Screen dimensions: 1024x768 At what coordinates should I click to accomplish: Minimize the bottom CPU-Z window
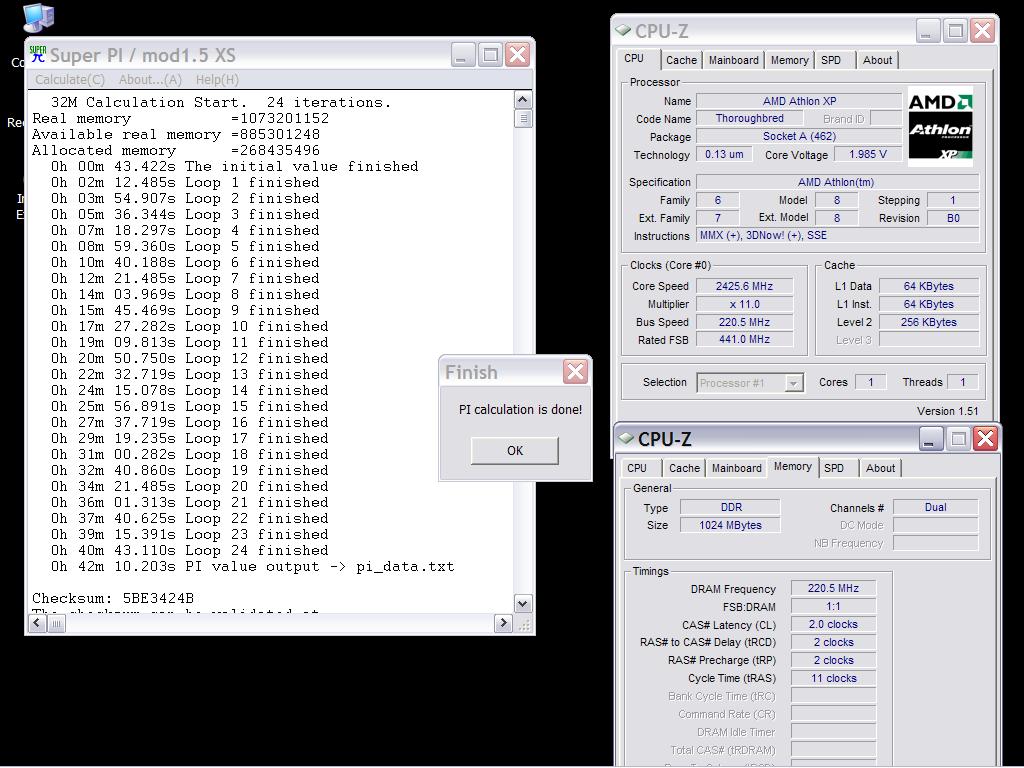tap(931, 438)
